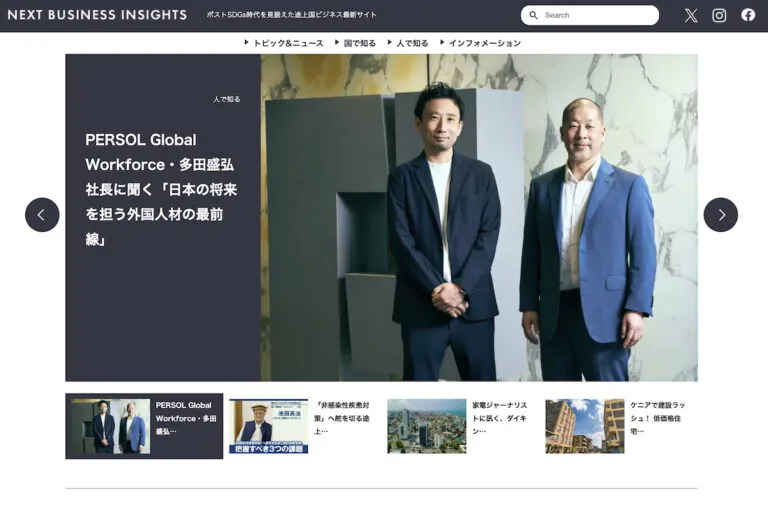Select the PERSOL Global thumbnail image
The height and width of the screenshot is (512, 768).
point(111,426)
